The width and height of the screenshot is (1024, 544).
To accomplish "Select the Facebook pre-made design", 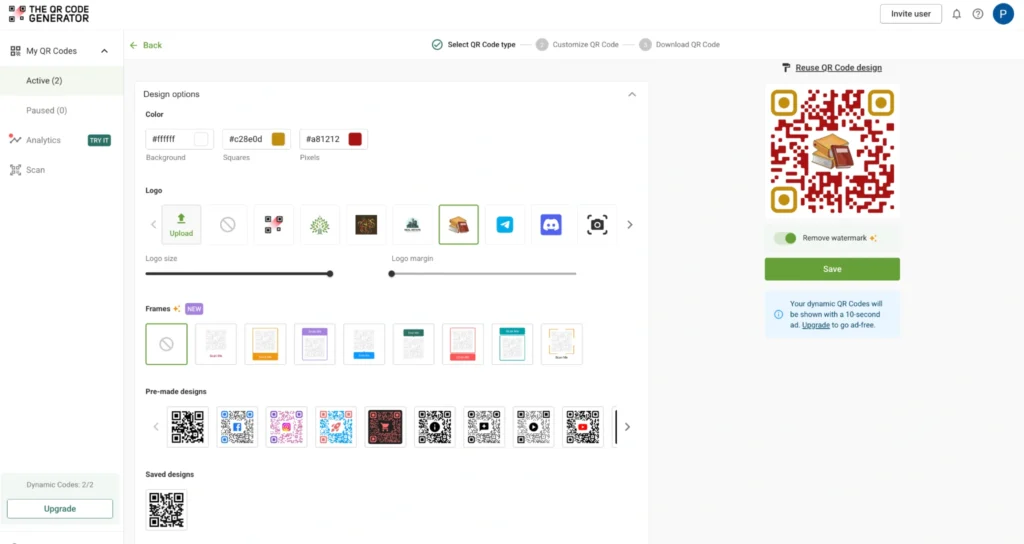I will coord(237,427).
